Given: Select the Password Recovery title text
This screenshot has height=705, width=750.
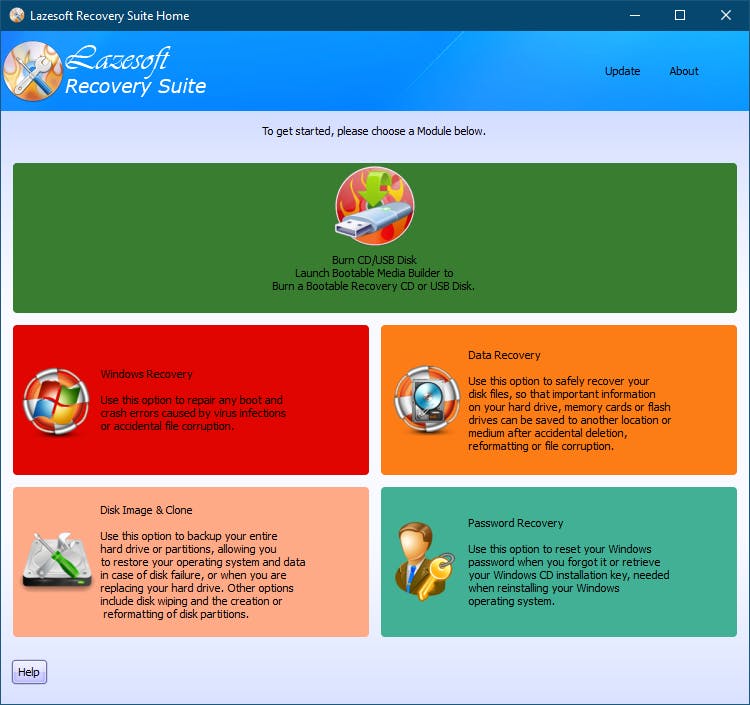Looking at the screenshot, I should pos(516,523).
